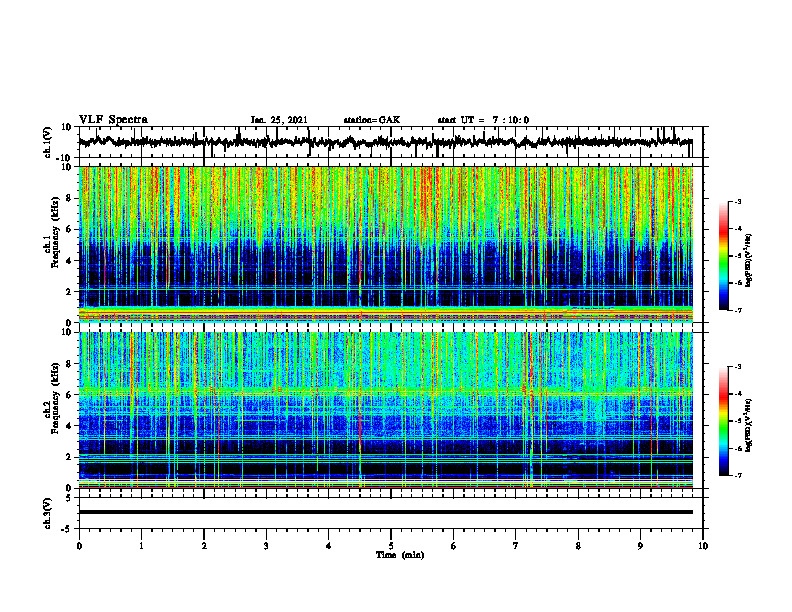Click the ch.2 spectrogram color scale bar
The image size is (792, 612).
723,421
